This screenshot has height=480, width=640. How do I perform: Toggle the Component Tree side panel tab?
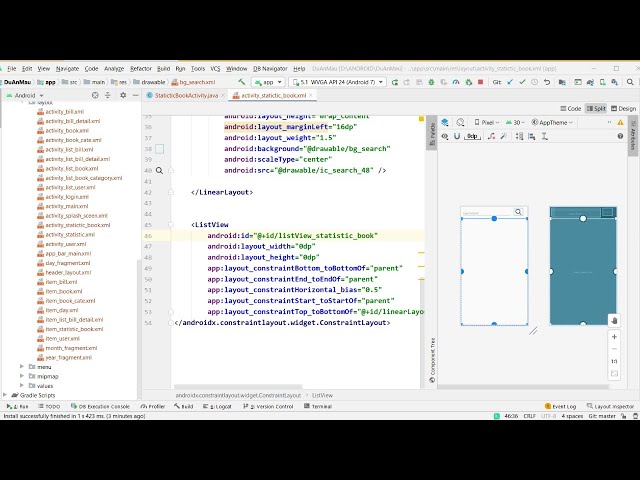(432, 360)
